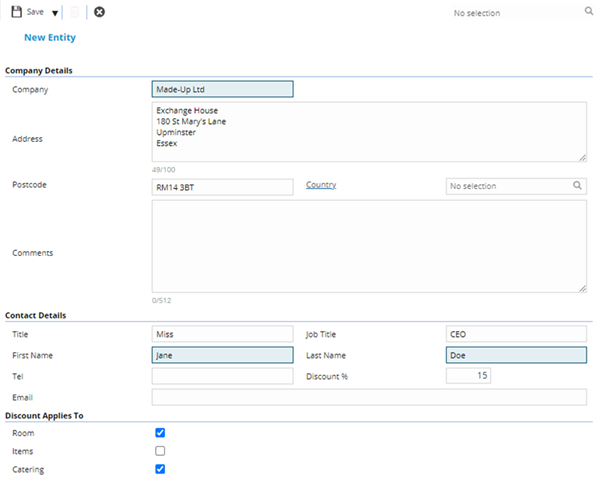Enable the Items discount checkbox
600x489 pixels.
(x=160, y=451)
